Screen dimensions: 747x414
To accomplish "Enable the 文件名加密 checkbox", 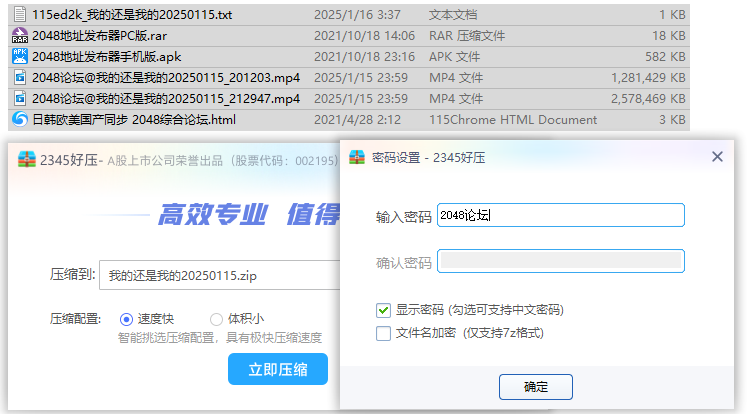I will tap(383, 333).
